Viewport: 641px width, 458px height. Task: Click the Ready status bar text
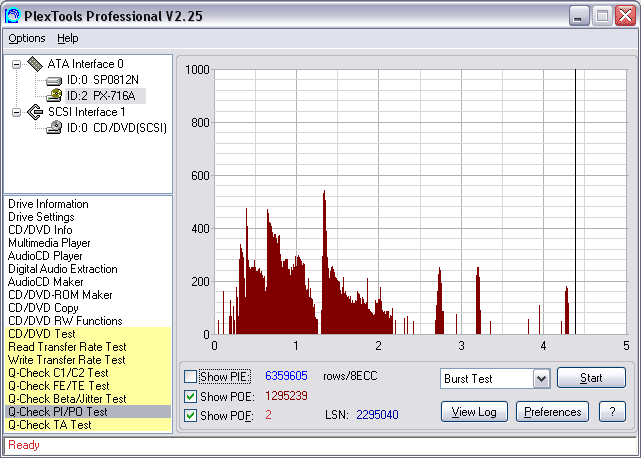(24, 445)
